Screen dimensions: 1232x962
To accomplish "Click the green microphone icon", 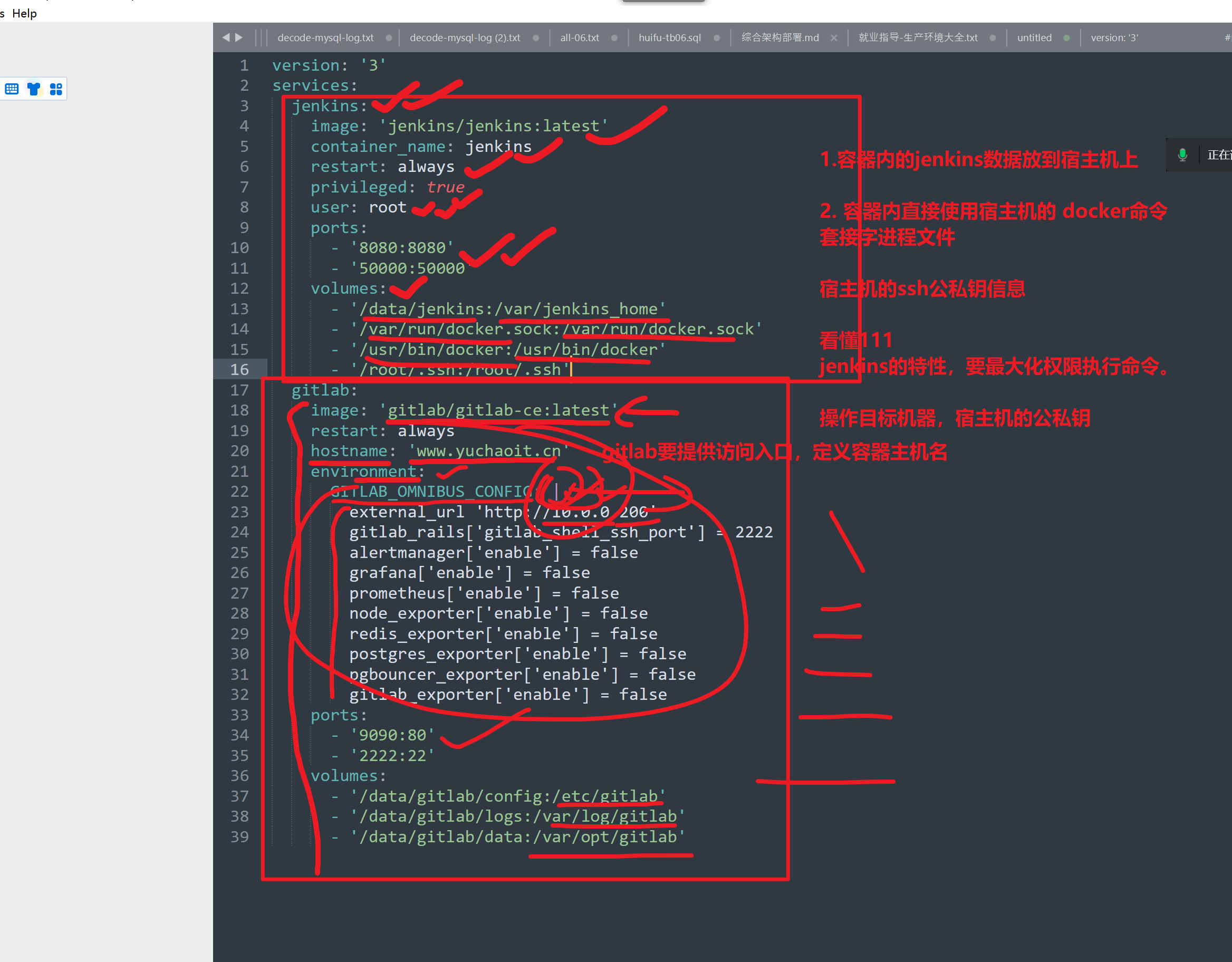I will click(x=1182, y=155).
